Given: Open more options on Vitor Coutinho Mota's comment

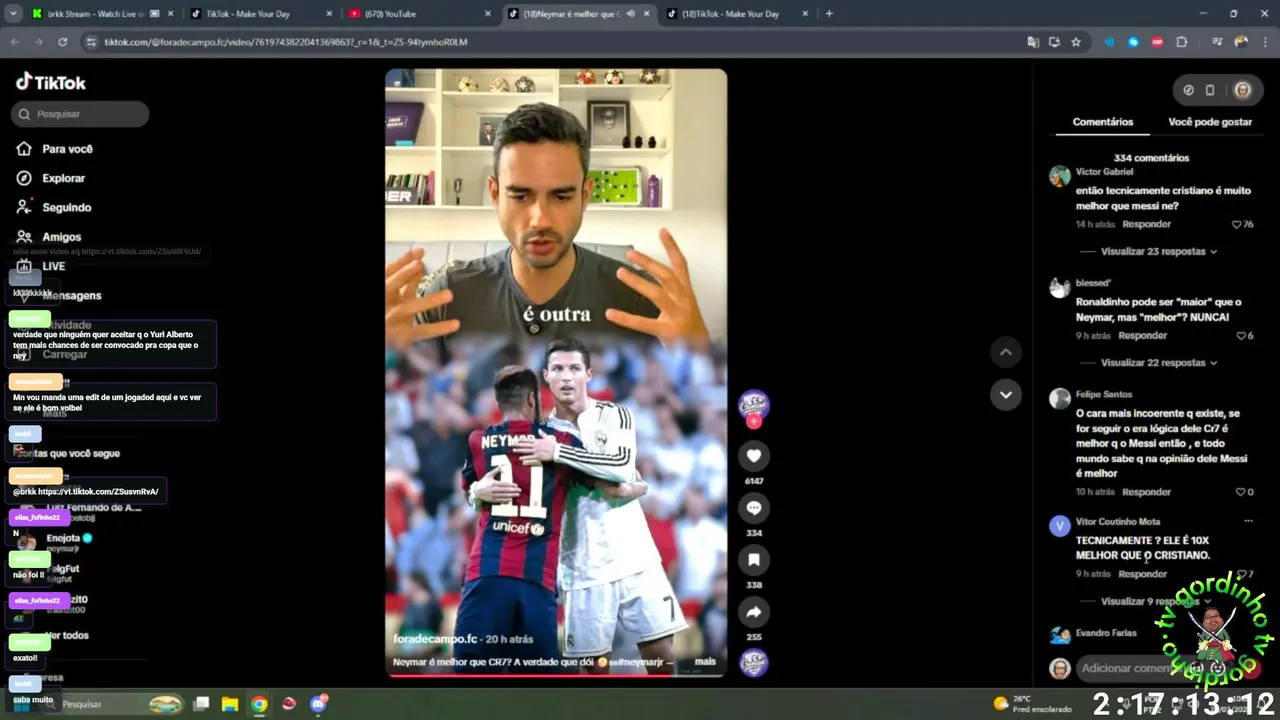Looking at the screenshot, I should (1248, 521).
